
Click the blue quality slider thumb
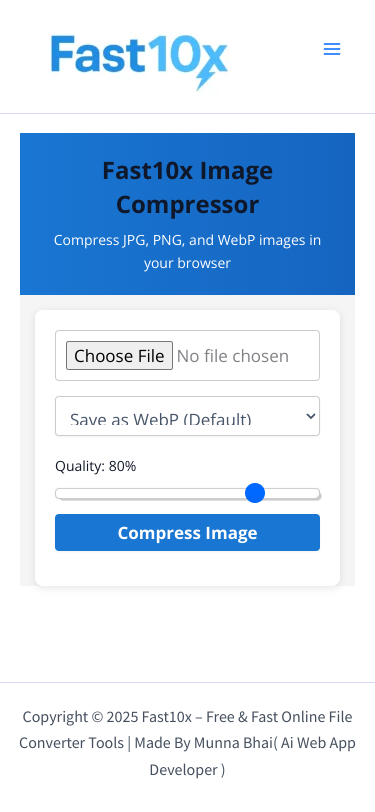(255, 493)
